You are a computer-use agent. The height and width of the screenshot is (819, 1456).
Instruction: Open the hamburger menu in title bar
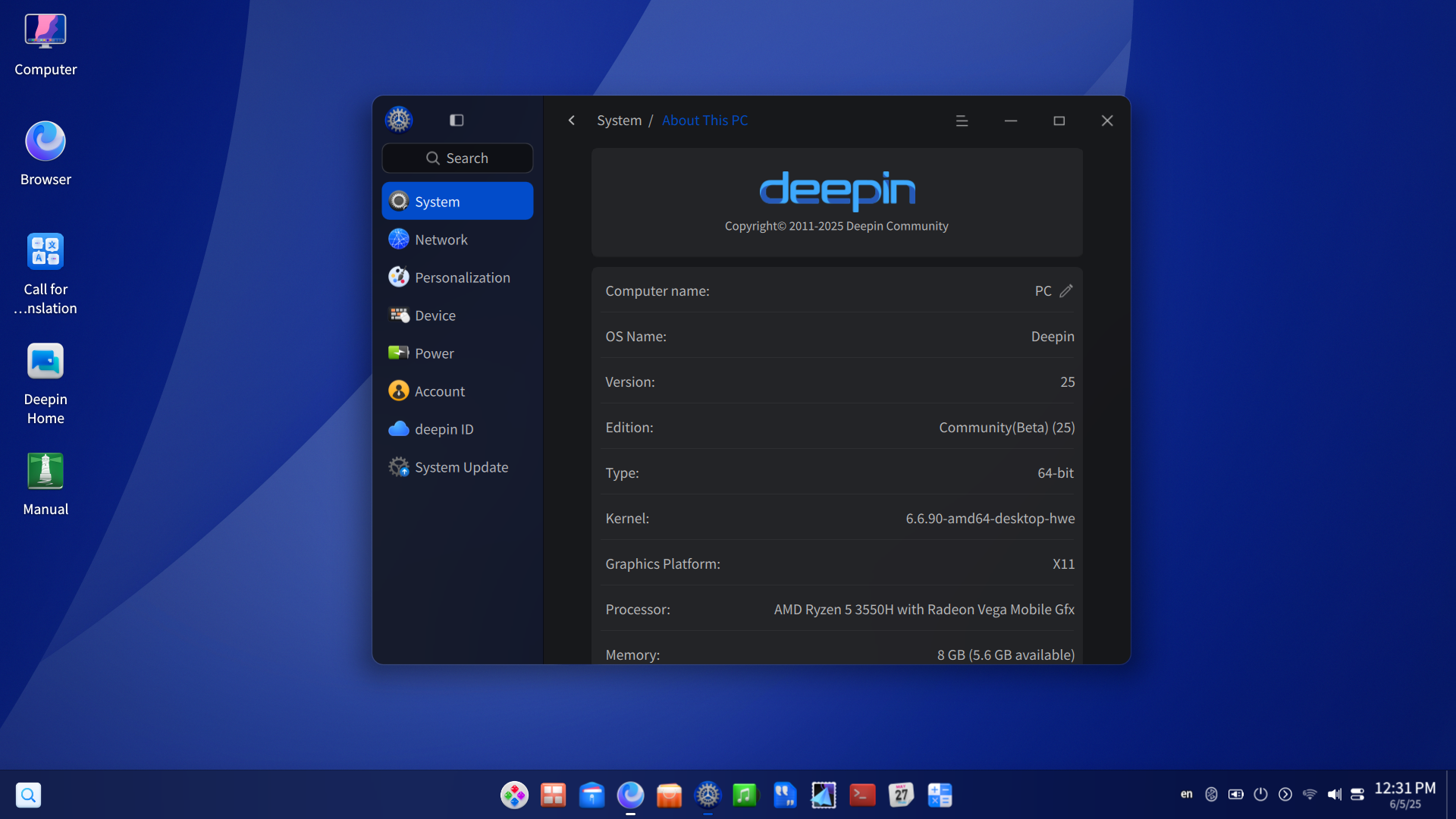pos(962,121)
